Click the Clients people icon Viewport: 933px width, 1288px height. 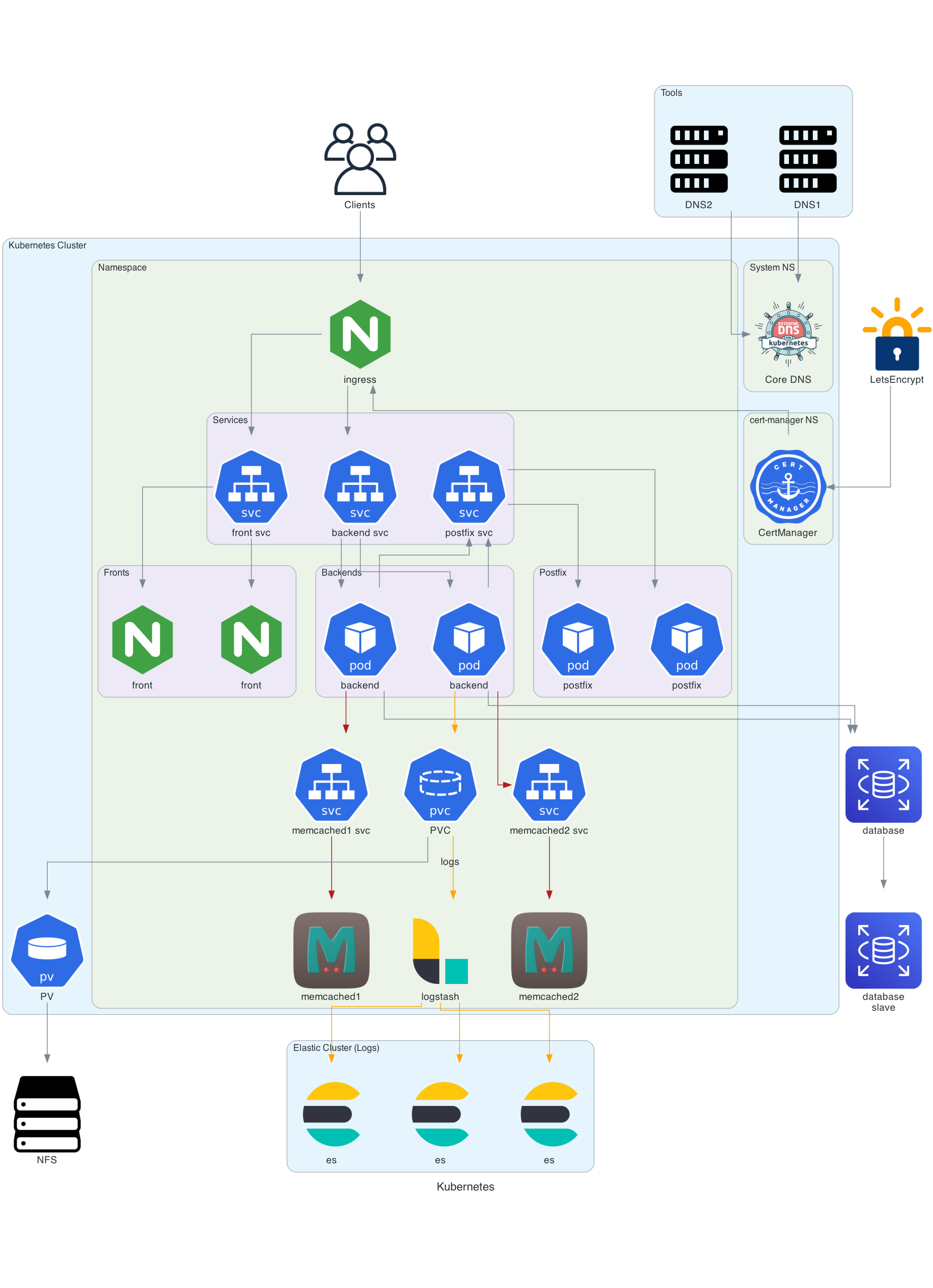(360, 158)
